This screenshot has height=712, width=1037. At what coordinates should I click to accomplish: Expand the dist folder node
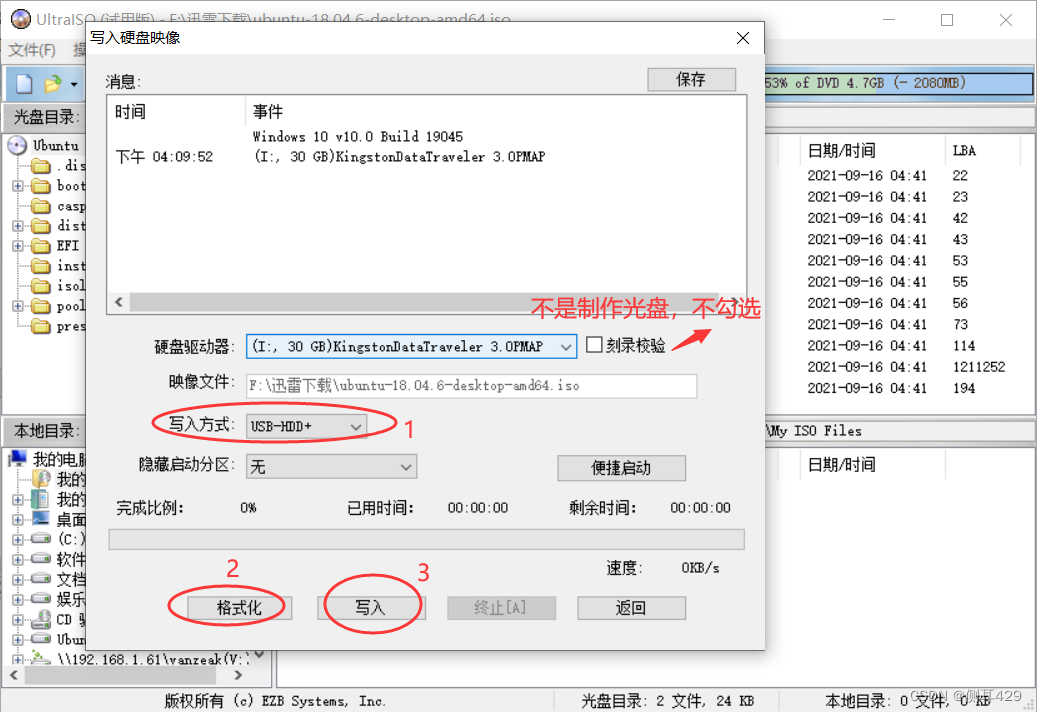click(x=18, y=225)
